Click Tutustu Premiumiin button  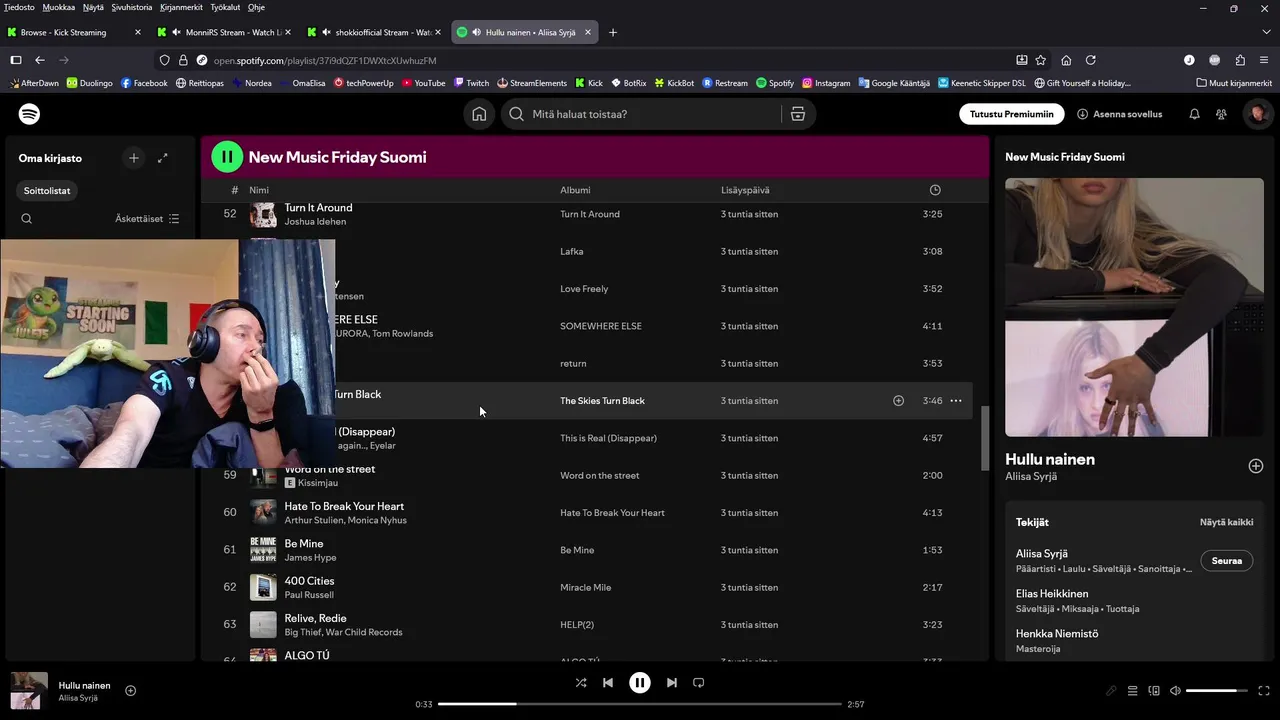[x=1012, y=114]
